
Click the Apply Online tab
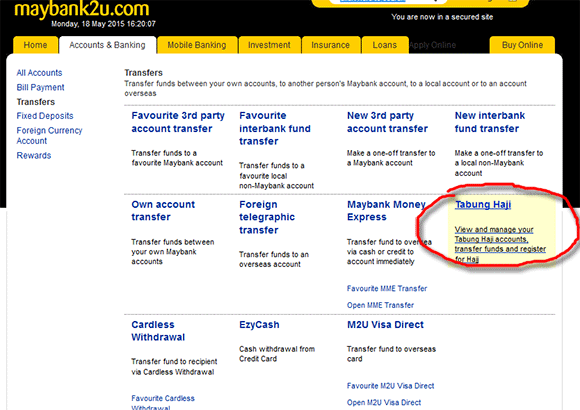click(x=432, y=45)
